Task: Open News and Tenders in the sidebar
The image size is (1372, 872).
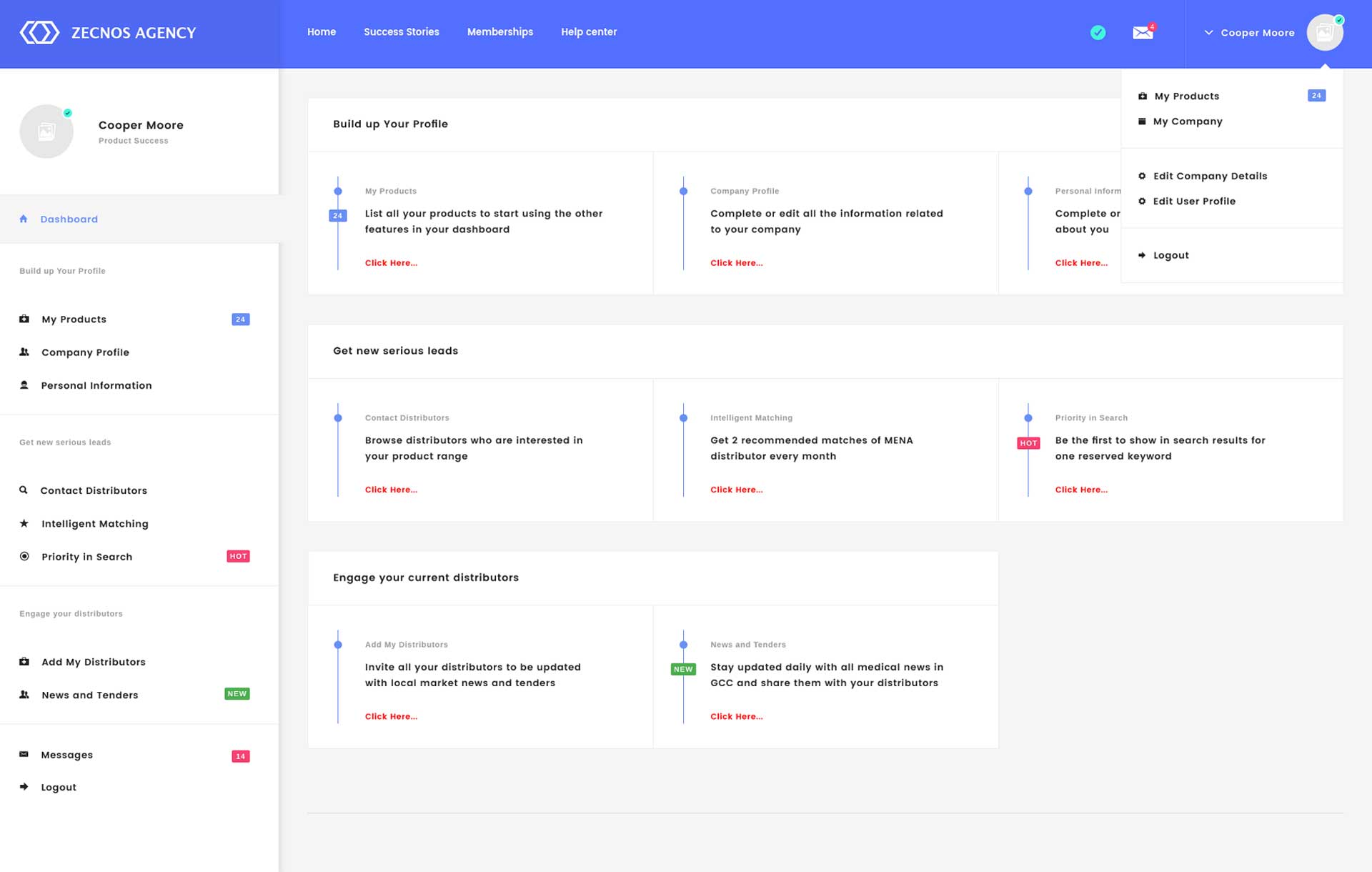Action: click(89, 695)
